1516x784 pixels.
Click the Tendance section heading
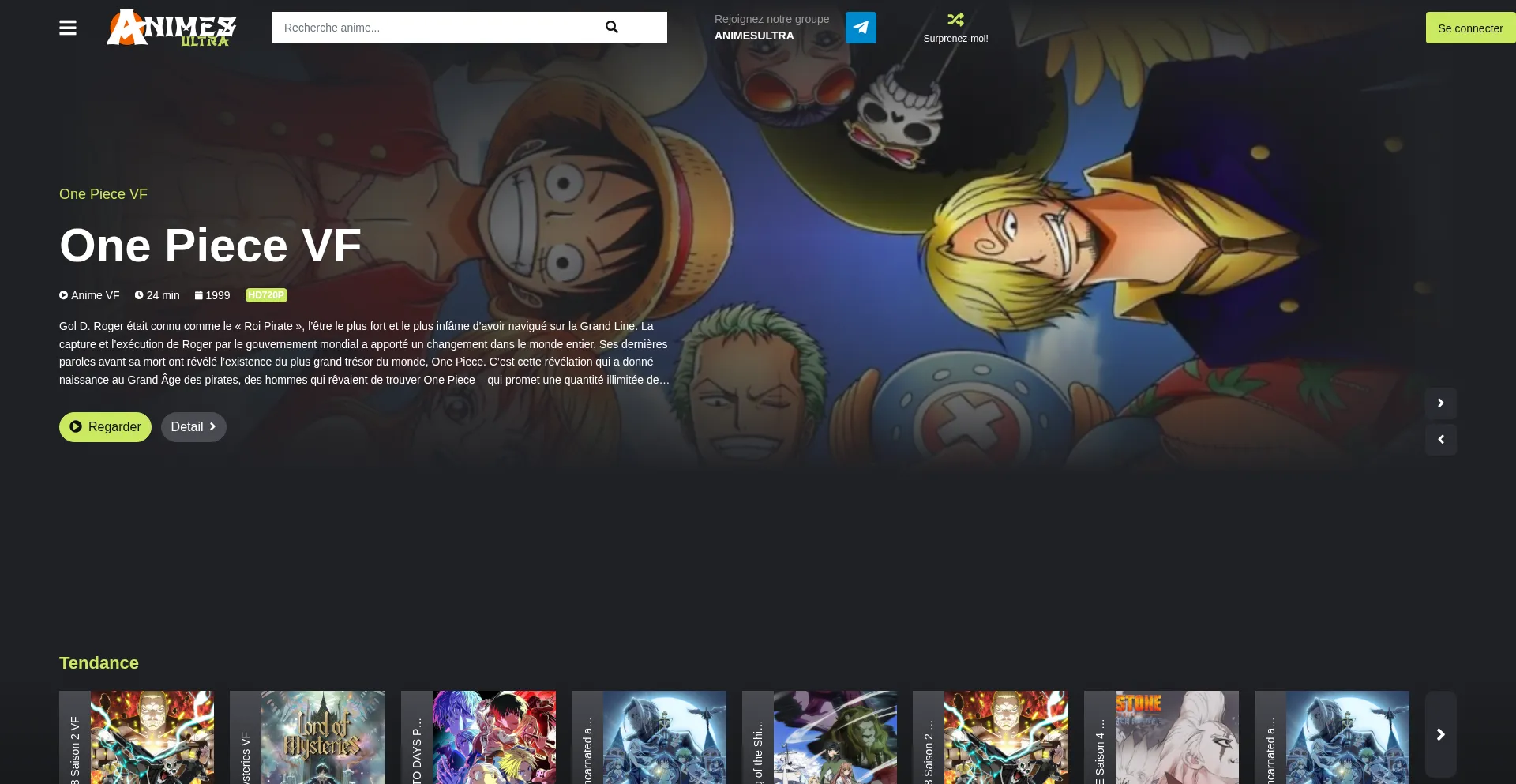[99, 662]
